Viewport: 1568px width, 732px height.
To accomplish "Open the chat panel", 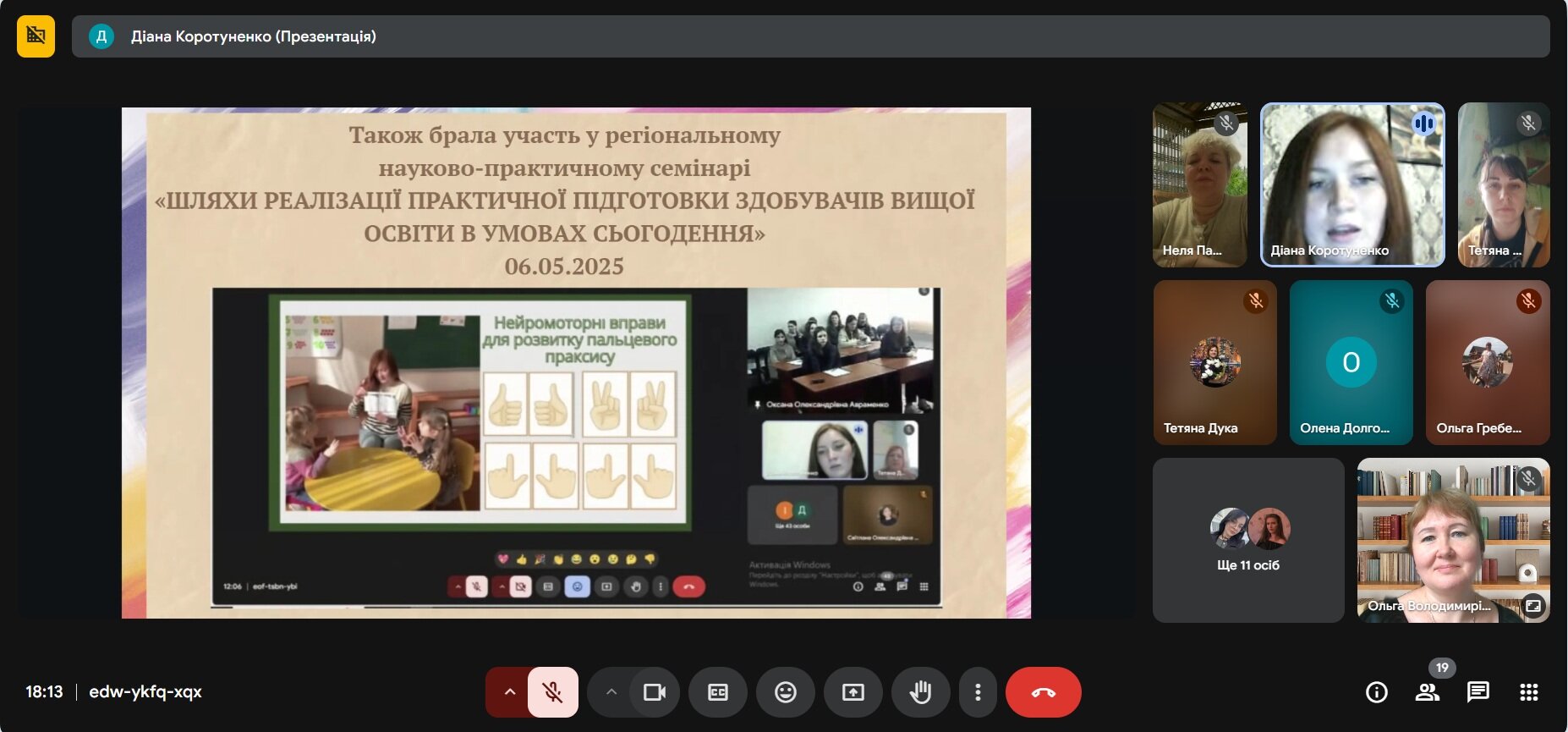I will click(x=1478, y=692).
